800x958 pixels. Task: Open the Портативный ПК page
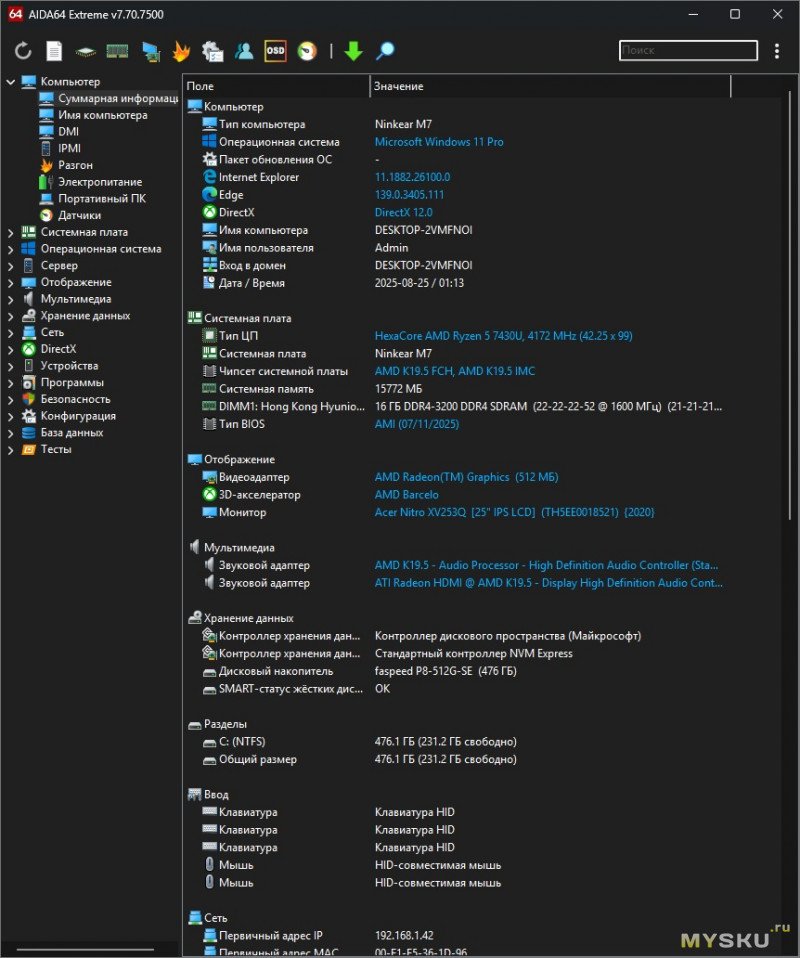(101, 198)
